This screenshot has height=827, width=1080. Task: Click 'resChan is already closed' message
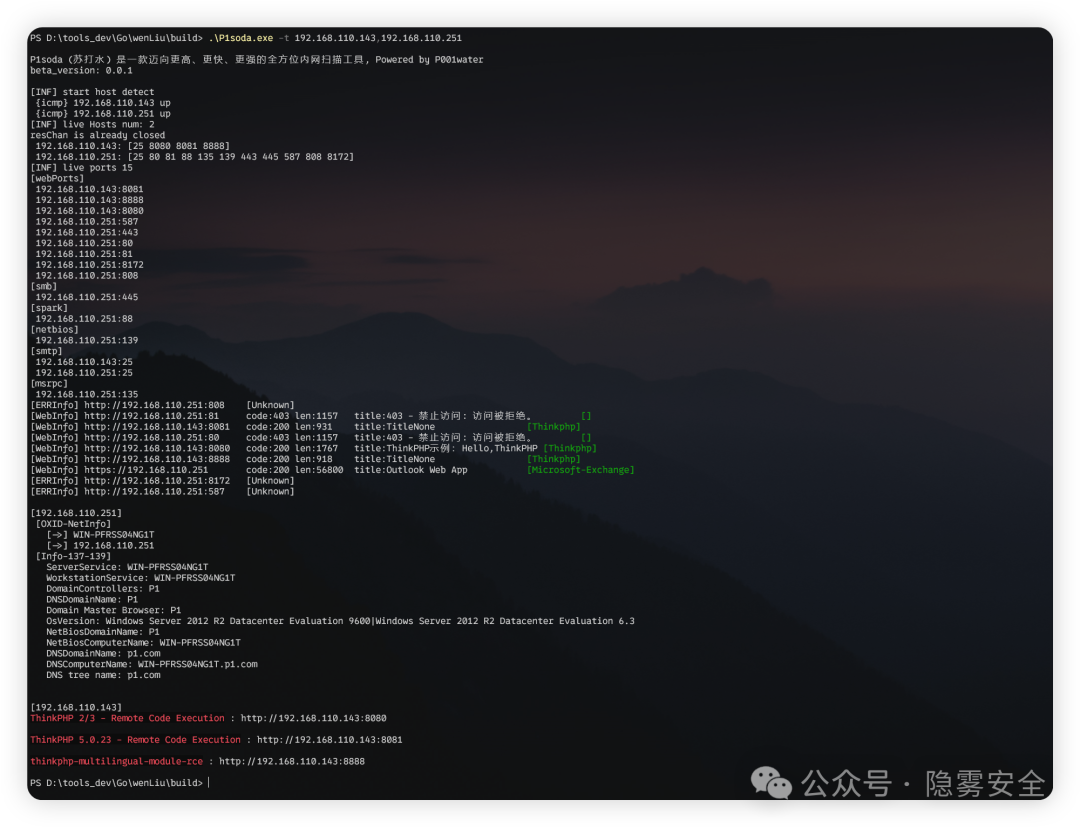tap(98, 135)
